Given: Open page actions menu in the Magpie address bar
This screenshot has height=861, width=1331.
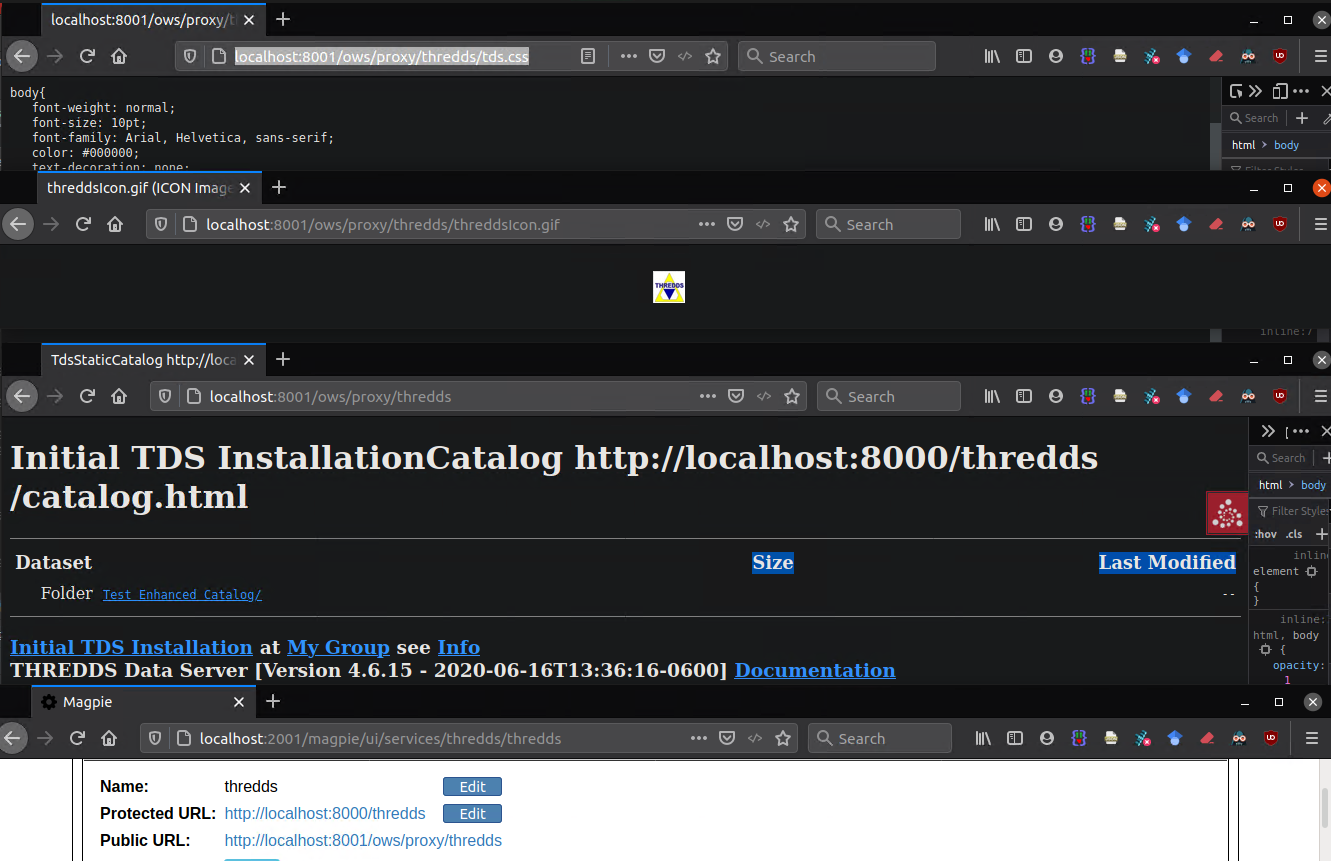Looking at the screenshot, I should pos(700,739).
